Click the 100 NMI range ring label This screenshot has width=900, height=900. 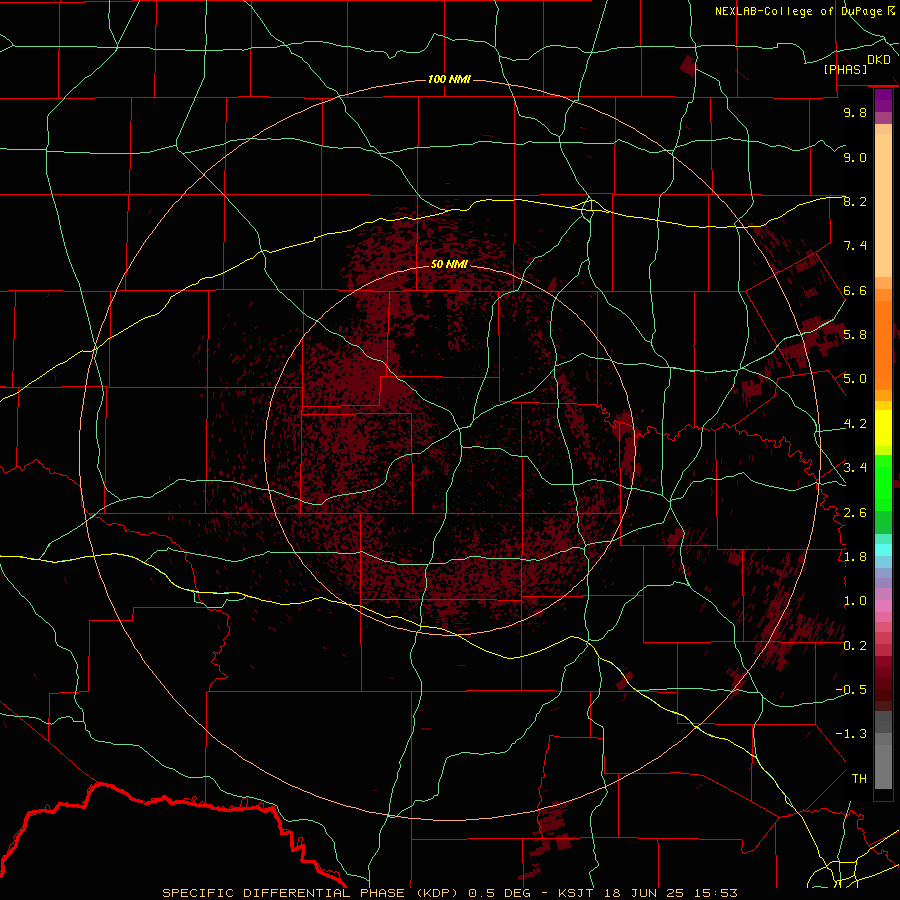pyautogui.click(x=449, y=79)
